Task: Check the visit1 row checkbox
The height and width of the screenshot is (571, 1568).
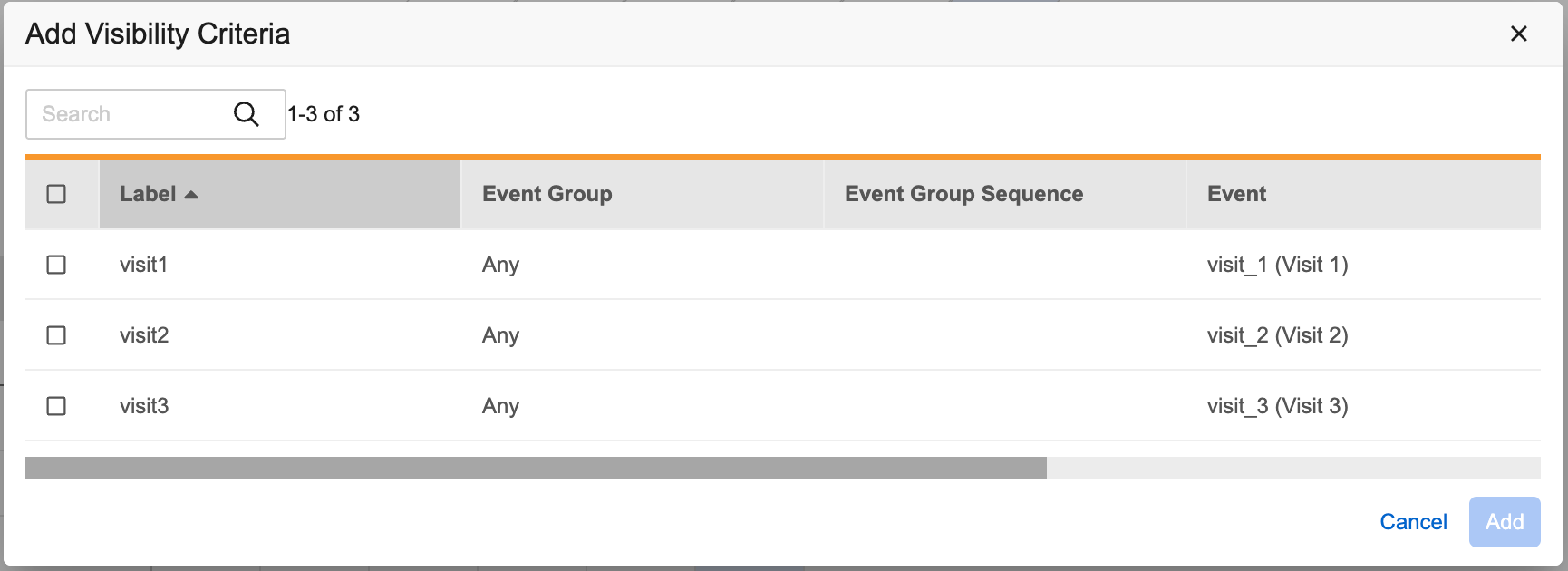Action: (x=56, y=265)
